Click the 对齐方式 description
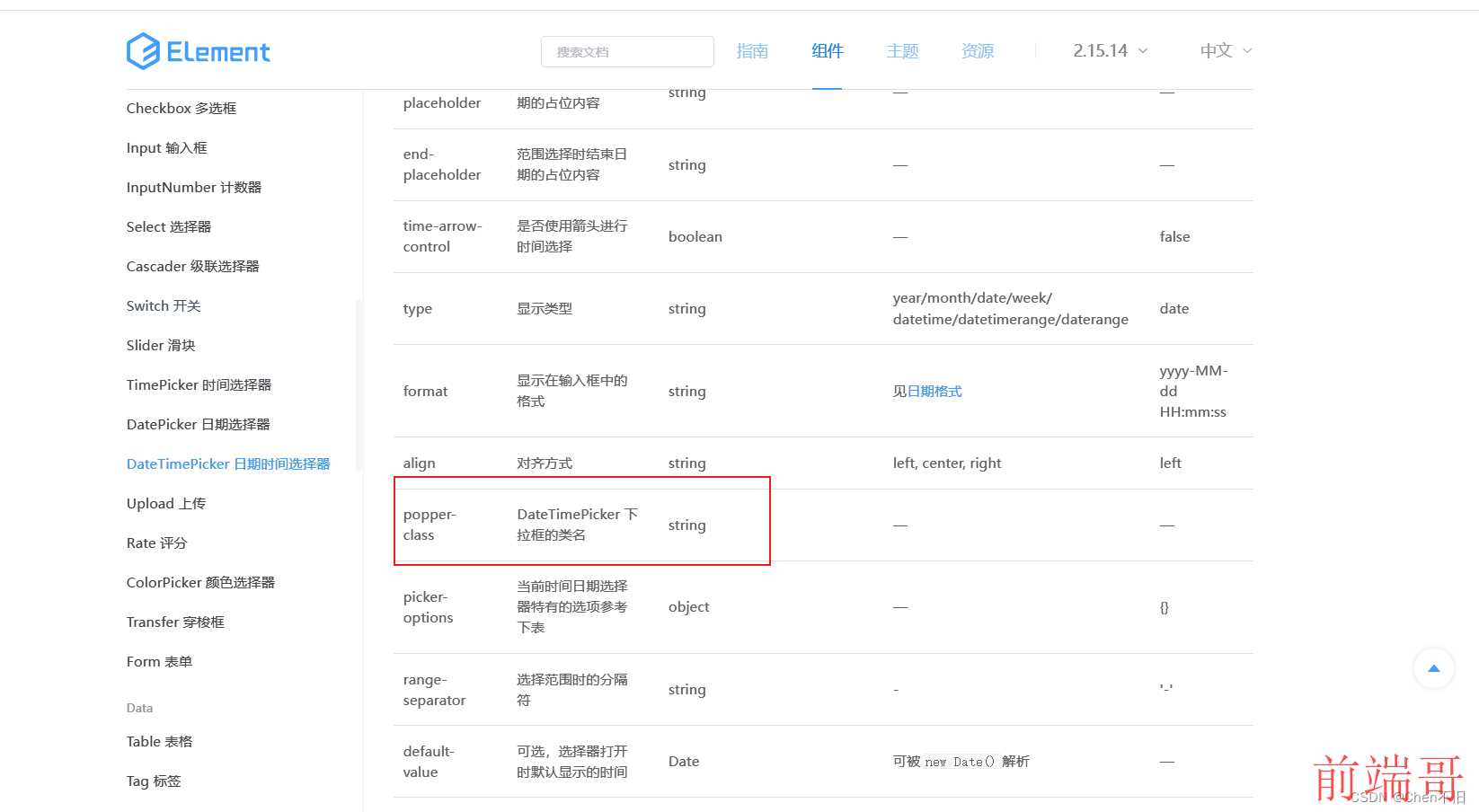 coord(545,463)
